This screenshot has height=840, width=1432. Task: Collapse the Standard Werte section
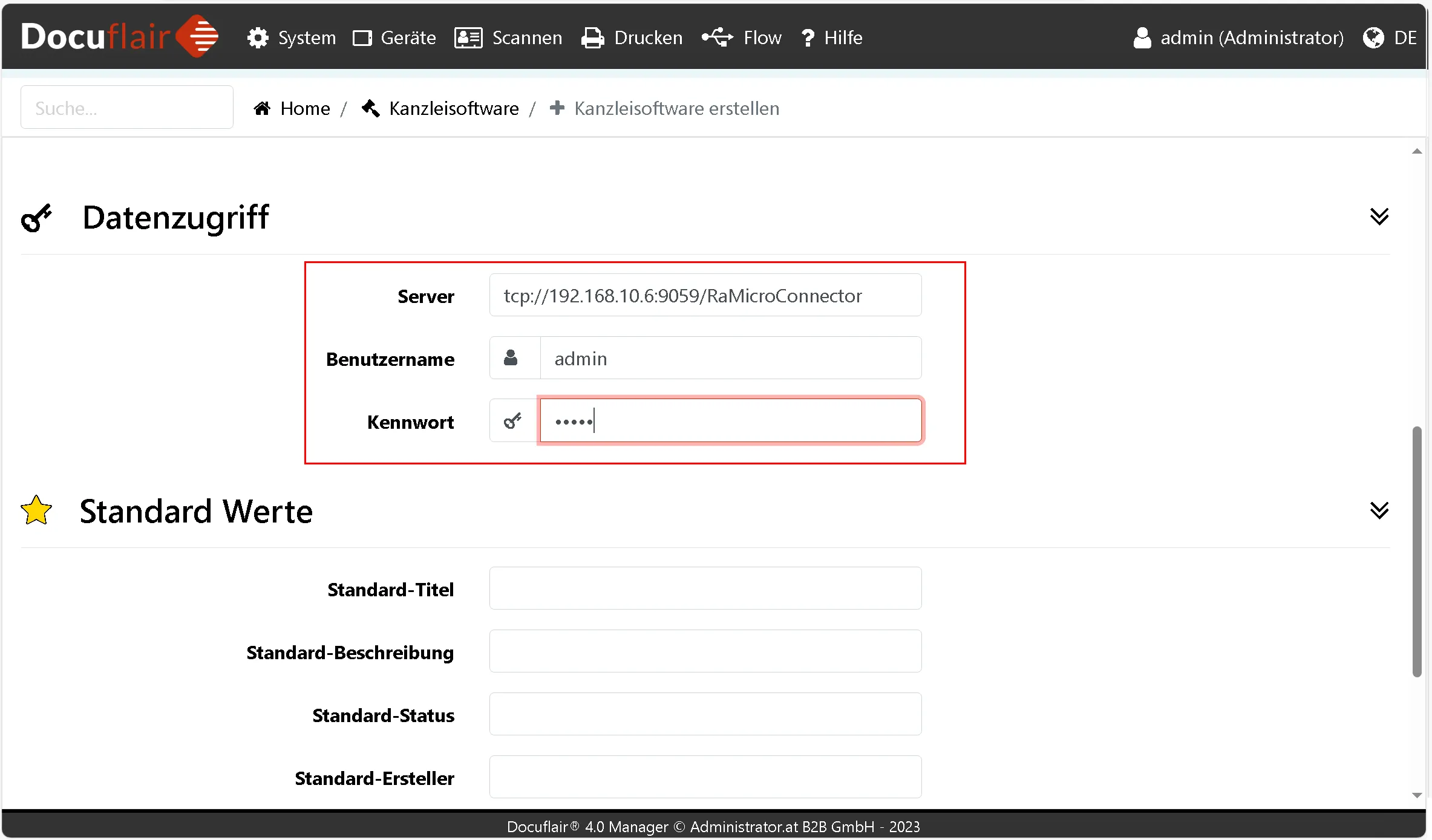point(1379,510)
